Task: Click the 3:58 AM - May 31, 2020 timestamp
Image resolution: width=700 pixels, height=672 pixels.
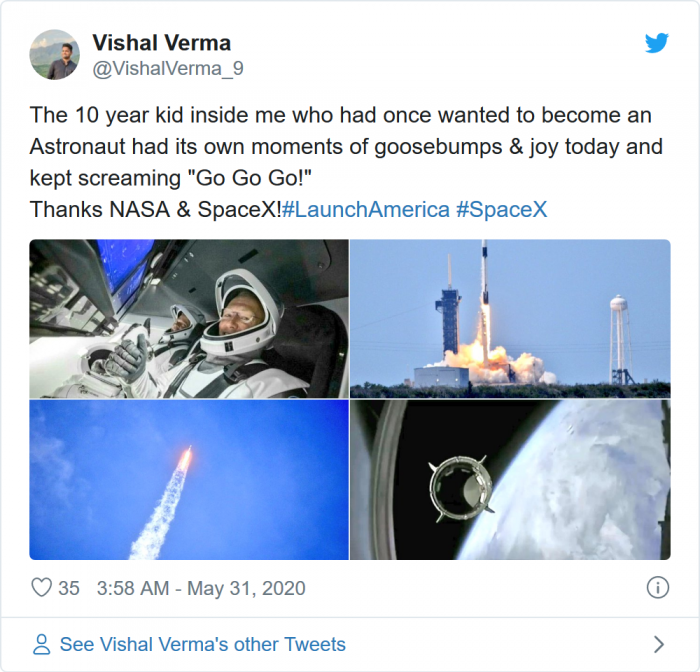Action: click(x=201, y=588)
